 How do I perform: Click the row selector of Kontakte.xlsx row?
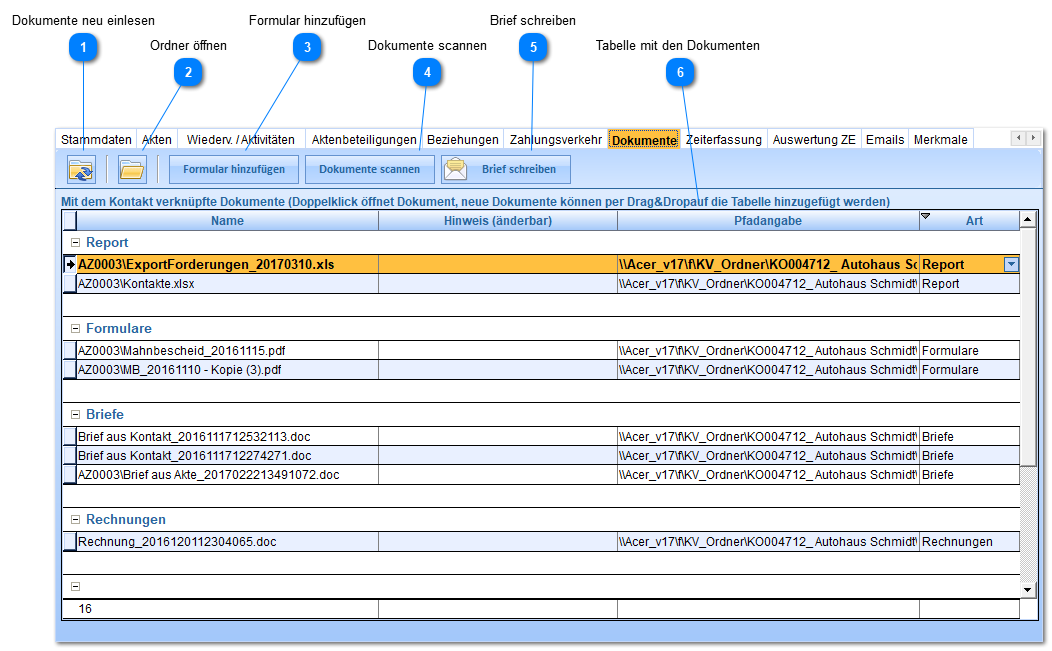pyautogui.click(x=69, y=284)
